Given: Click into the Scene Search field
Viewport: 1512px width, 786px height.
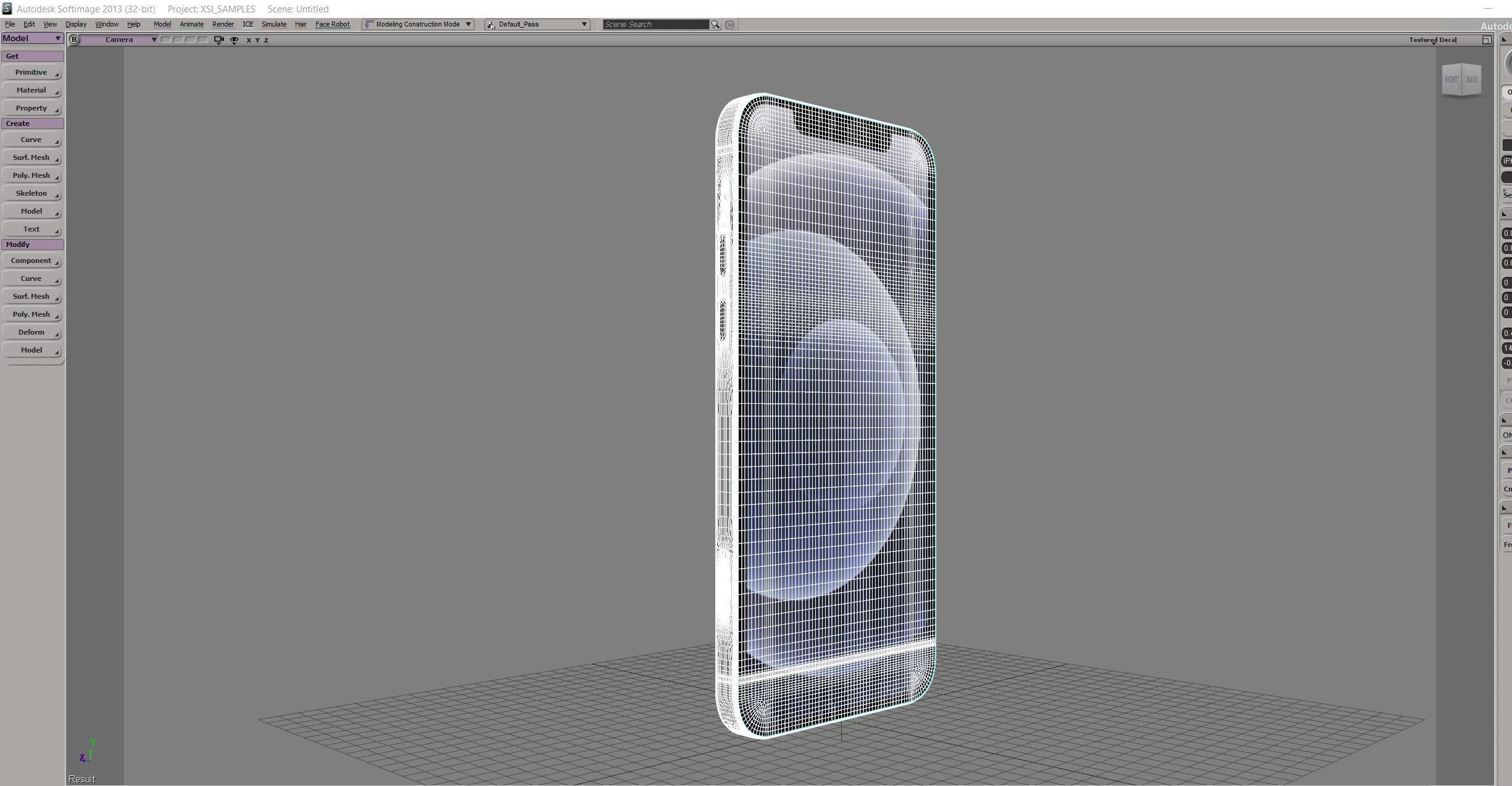Looking at the screenshot, I should tap(656, 25).
